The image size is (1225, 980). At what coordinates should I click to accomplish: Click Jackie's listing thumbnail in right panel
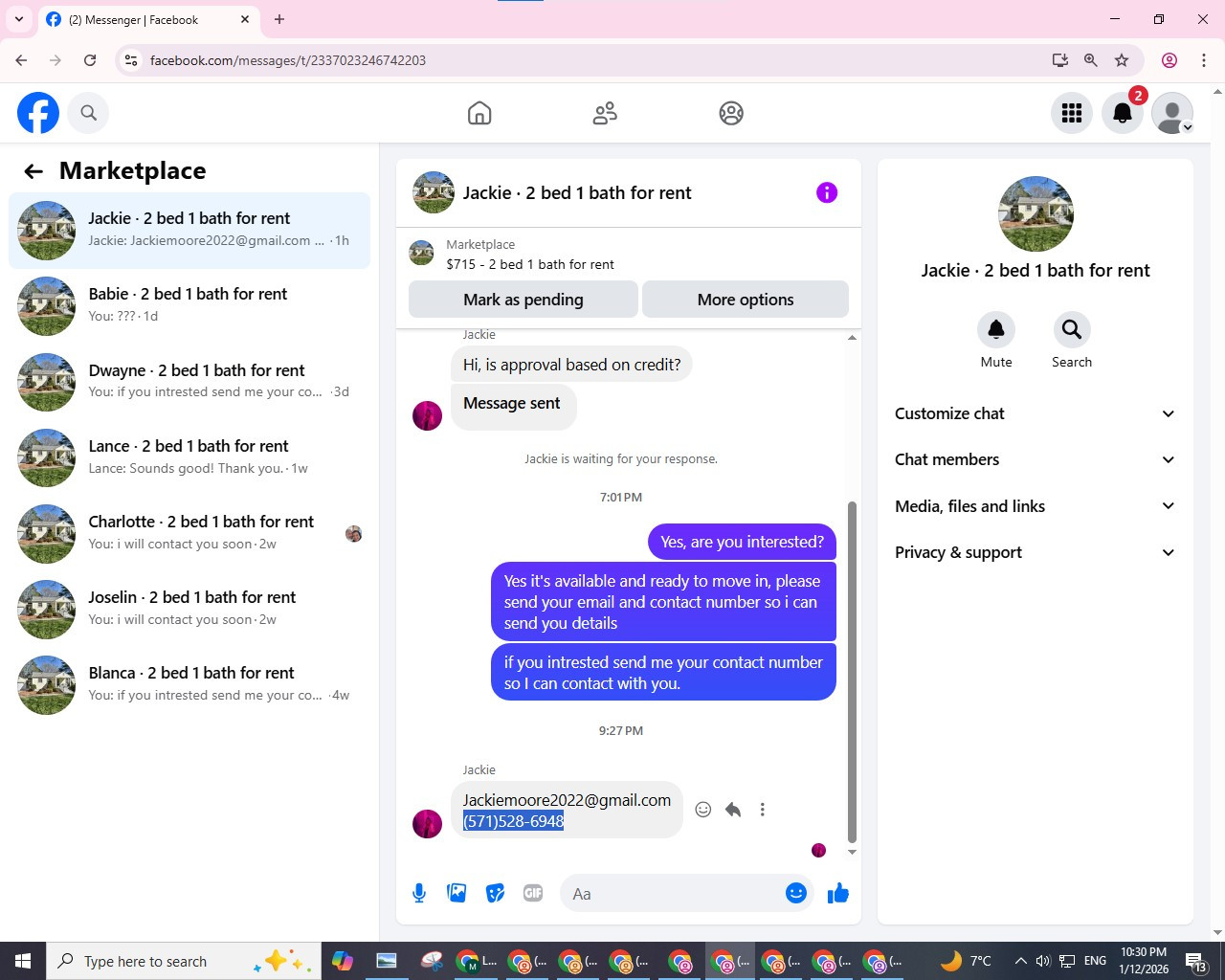point(1036,213)
